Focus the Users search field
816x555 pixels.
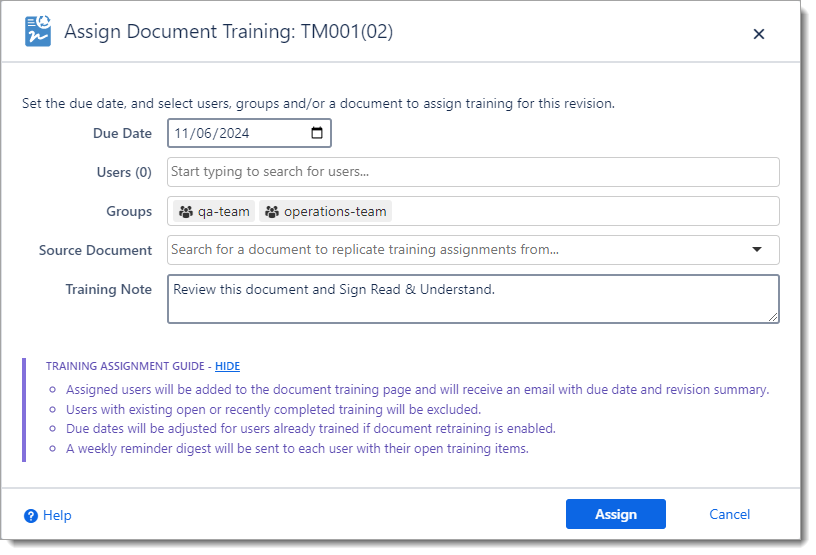pyautogui.click(x=472, y=172)
